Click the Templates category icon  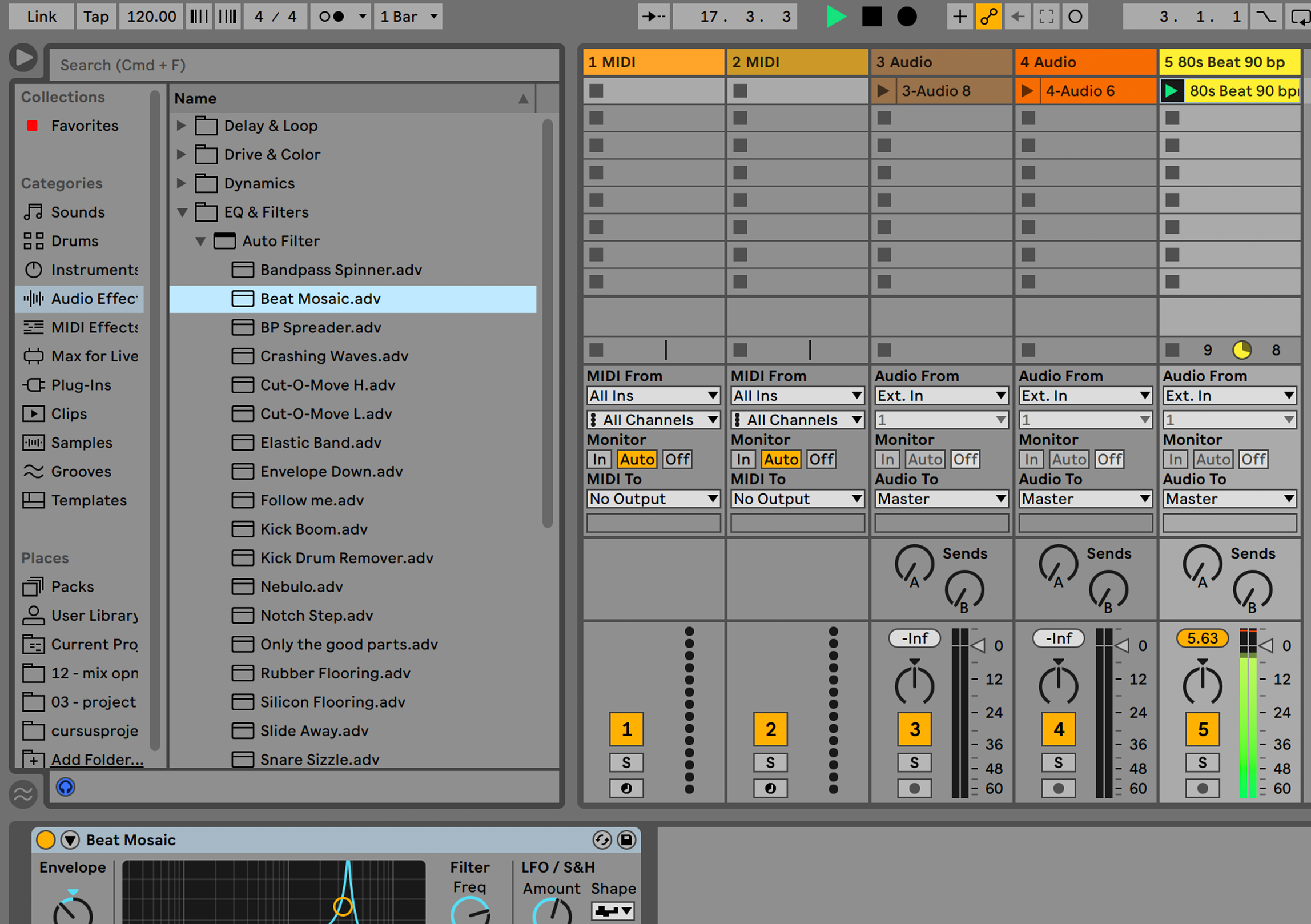(33, 500)
